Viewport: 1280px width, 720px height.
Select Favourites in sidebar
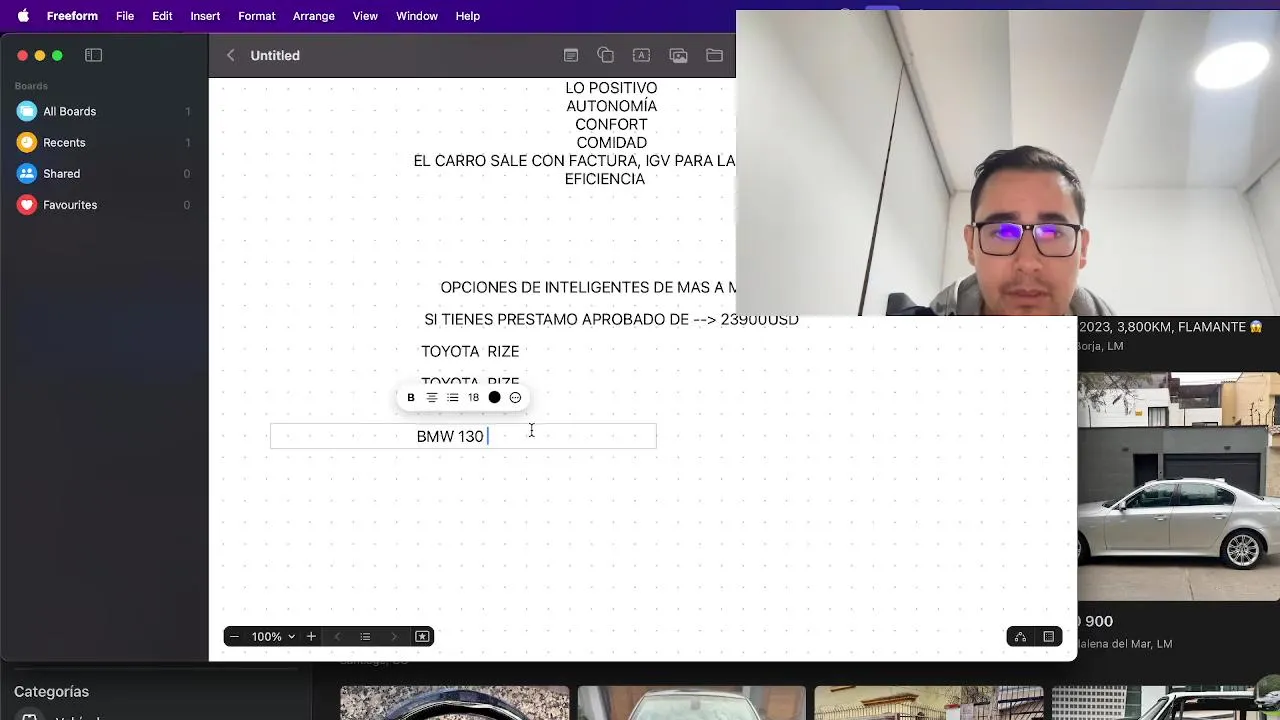pyautogui.click(x=104, y=205)
